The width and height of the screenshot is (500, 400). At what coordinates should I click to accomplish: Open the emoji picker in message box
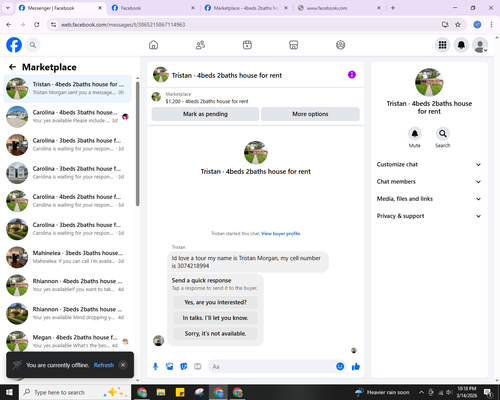tap(340, 367)
